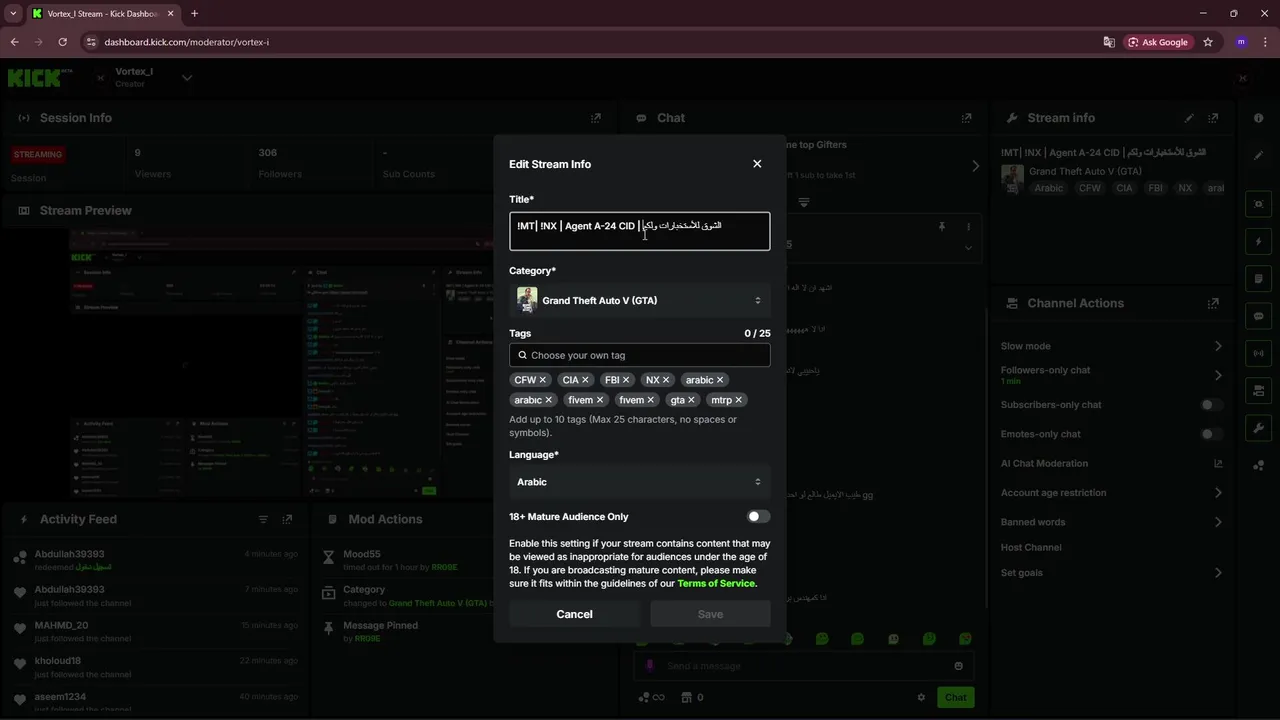1280x720 pixels.
Task: Click Abdullah39393 redeemed entry in Activity Feed
Action: (155, 560)
